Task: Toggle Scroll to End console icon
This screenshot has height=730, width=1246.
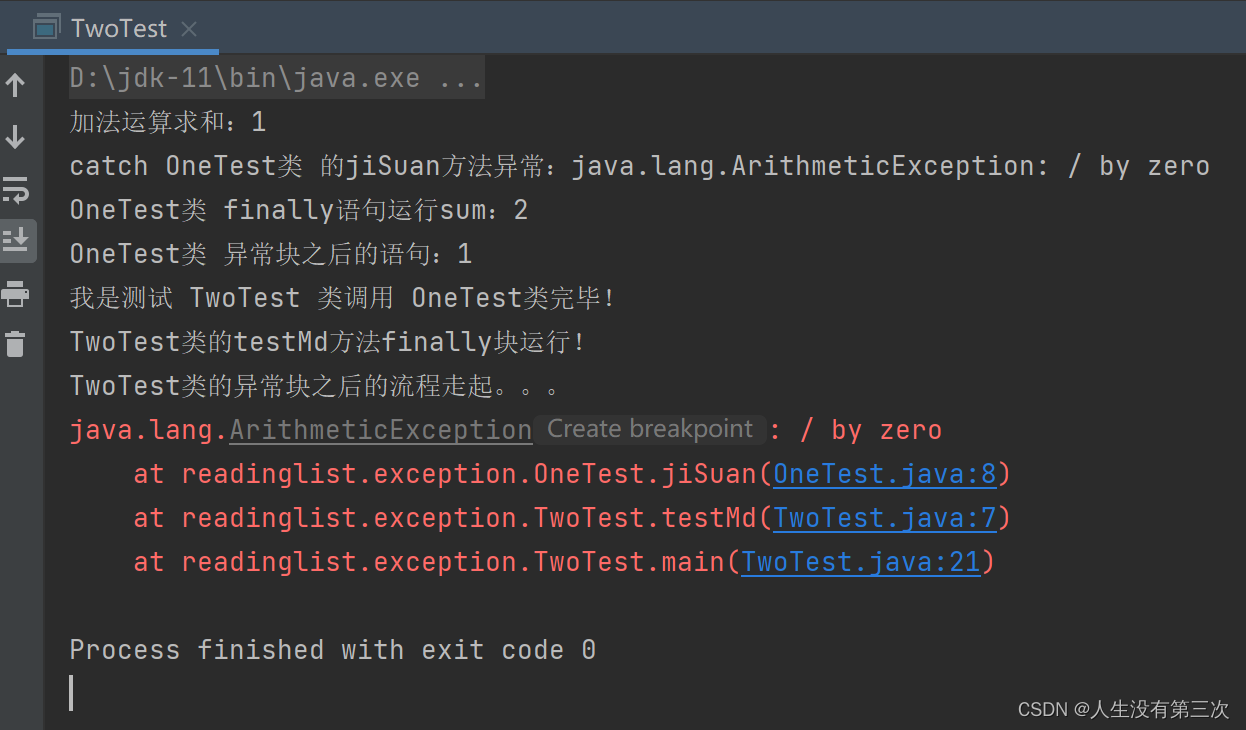Action: pyautogui.click(x=17, y=240)
